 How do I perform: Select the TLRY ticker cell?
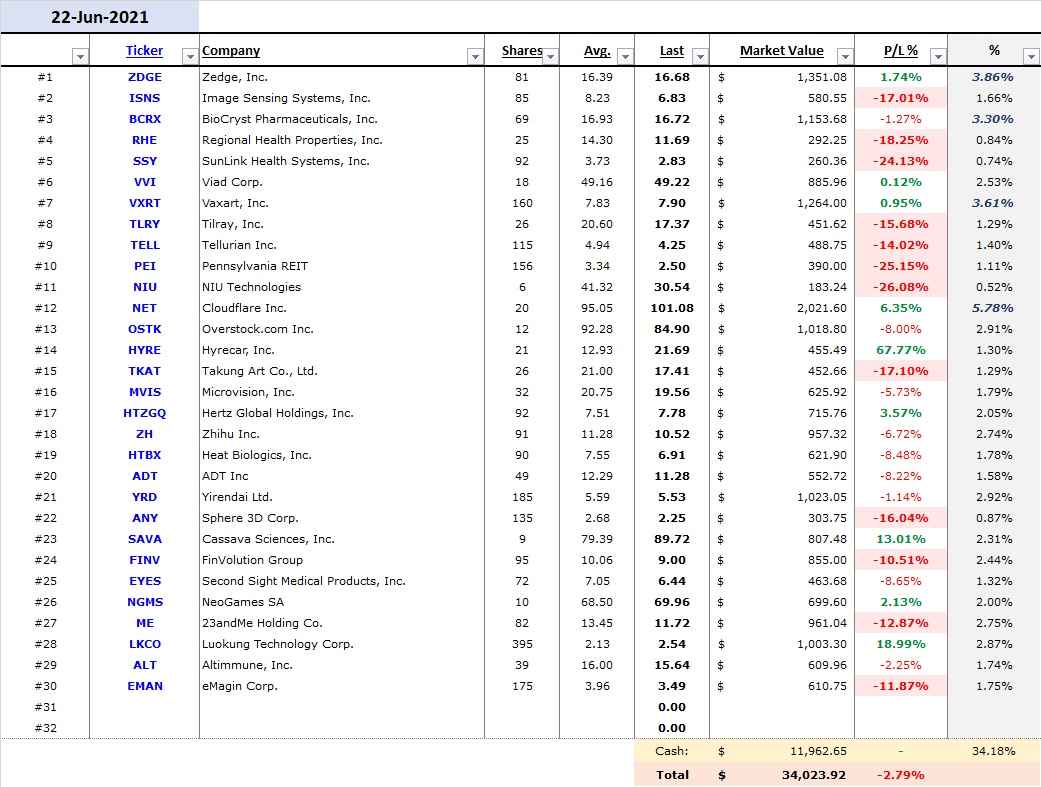[145, 224]
